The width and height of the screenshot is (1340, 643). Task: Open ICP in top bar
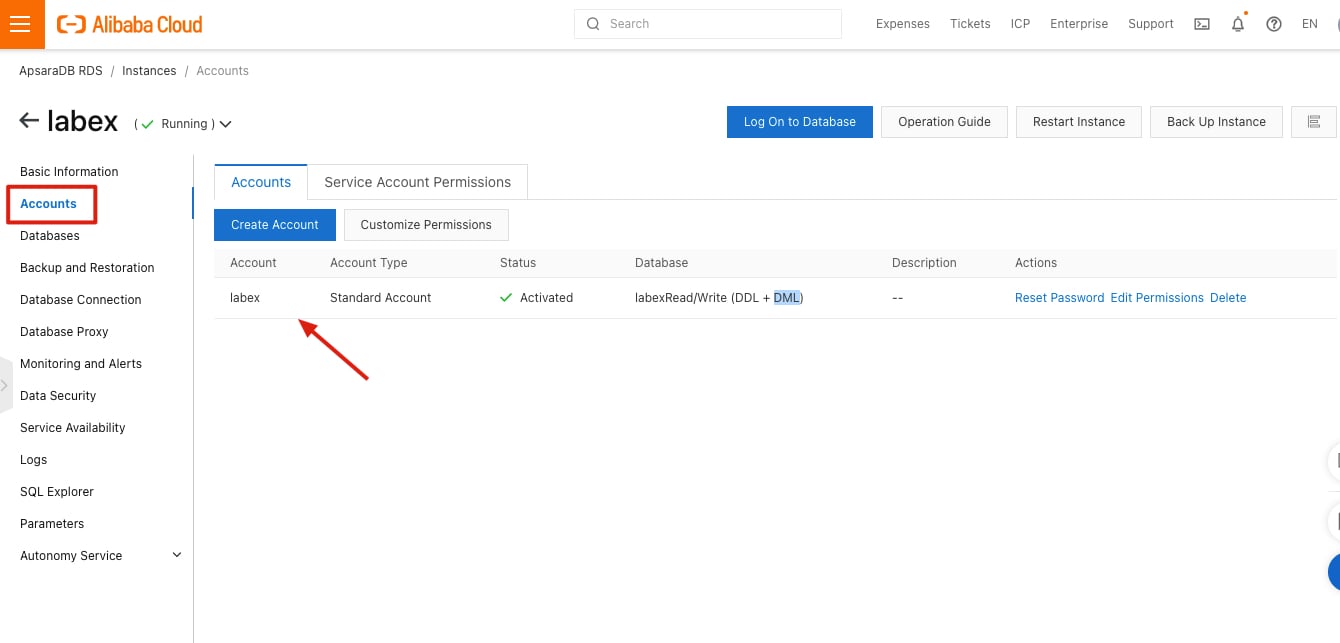point(1020,24)
